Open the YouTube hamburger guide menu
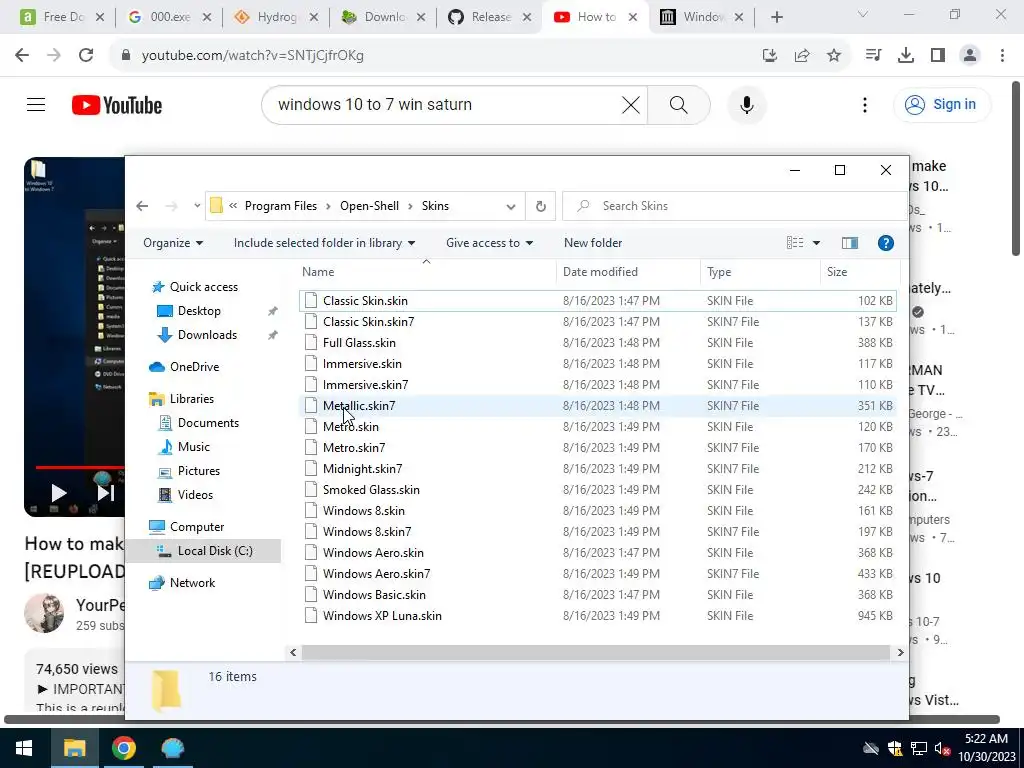Image resolution: width=1024 pixels, height=768 pixels. [36, 104]
